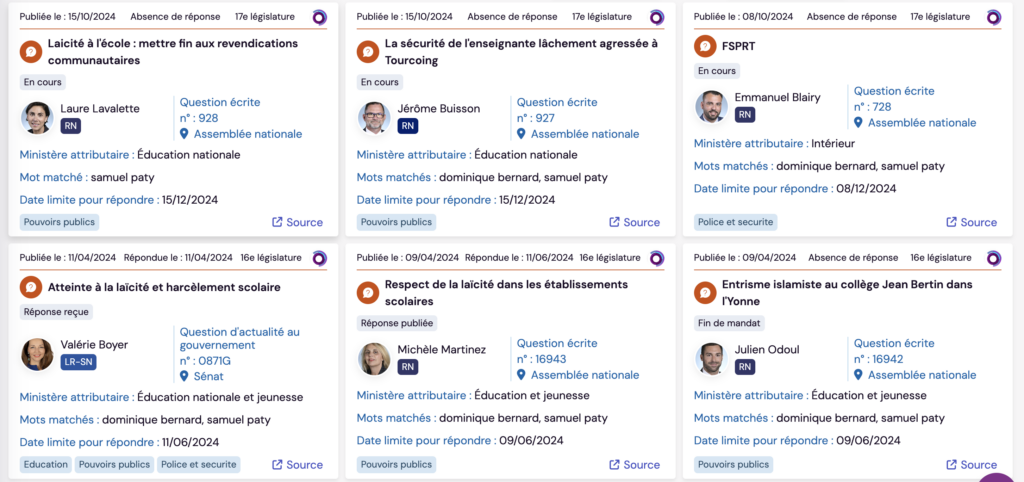
Task: Click the orange question icon beside Entrisme islamiste title
Action: pos(705,292)
